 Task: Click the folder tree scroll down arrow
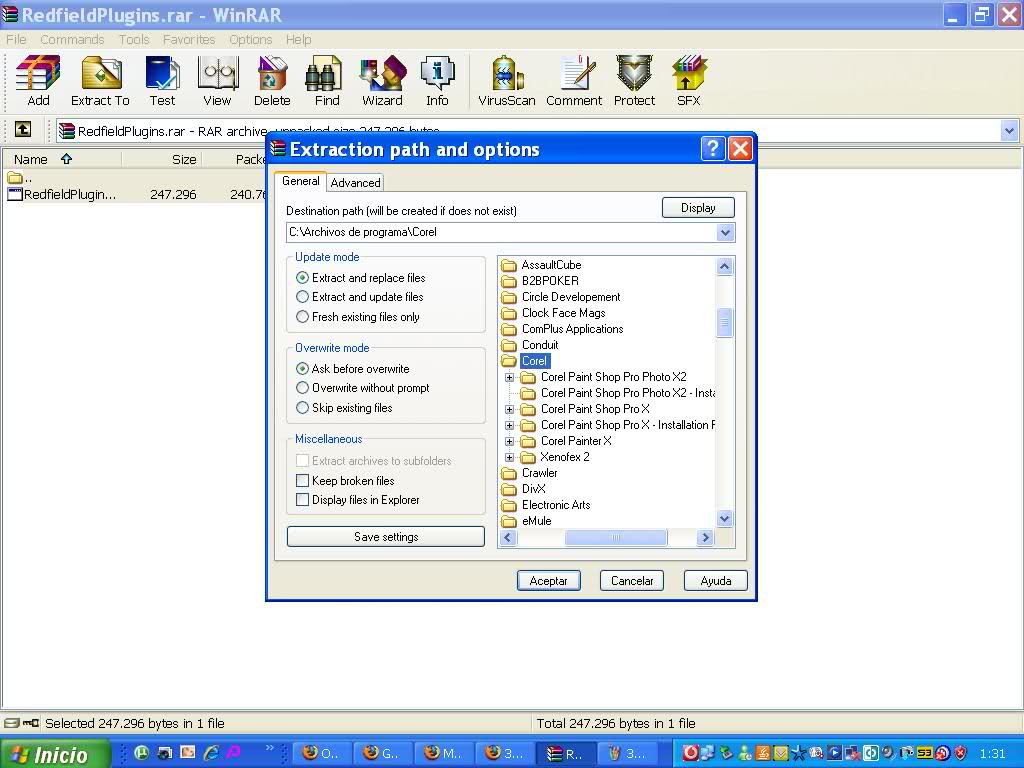coord(724,519)
